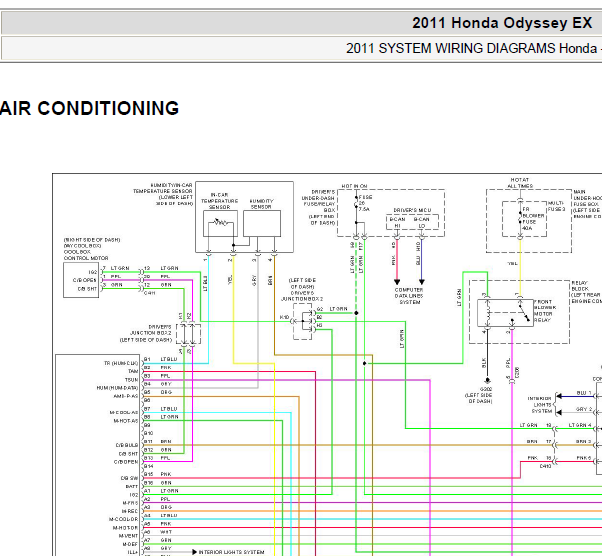
Task: Click the 'TAM' pin label
Action: tap(133, 371)
